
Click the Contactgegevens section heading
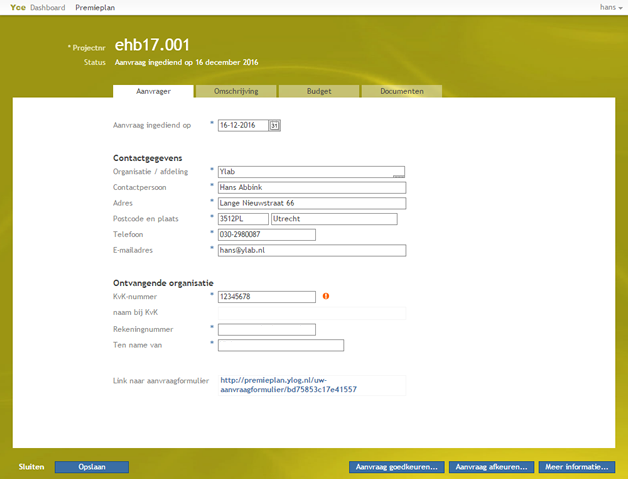point(147,158)
